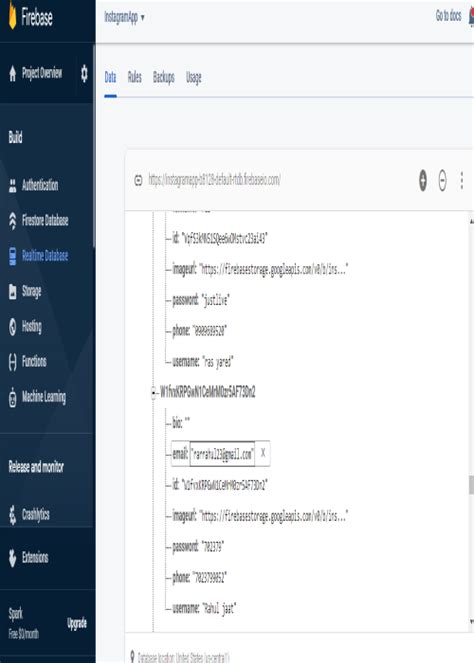The height and width of the screenshot is (663, 474).
Task: Click imageurl above password "justlive"
Action: [x=260, y=269]
